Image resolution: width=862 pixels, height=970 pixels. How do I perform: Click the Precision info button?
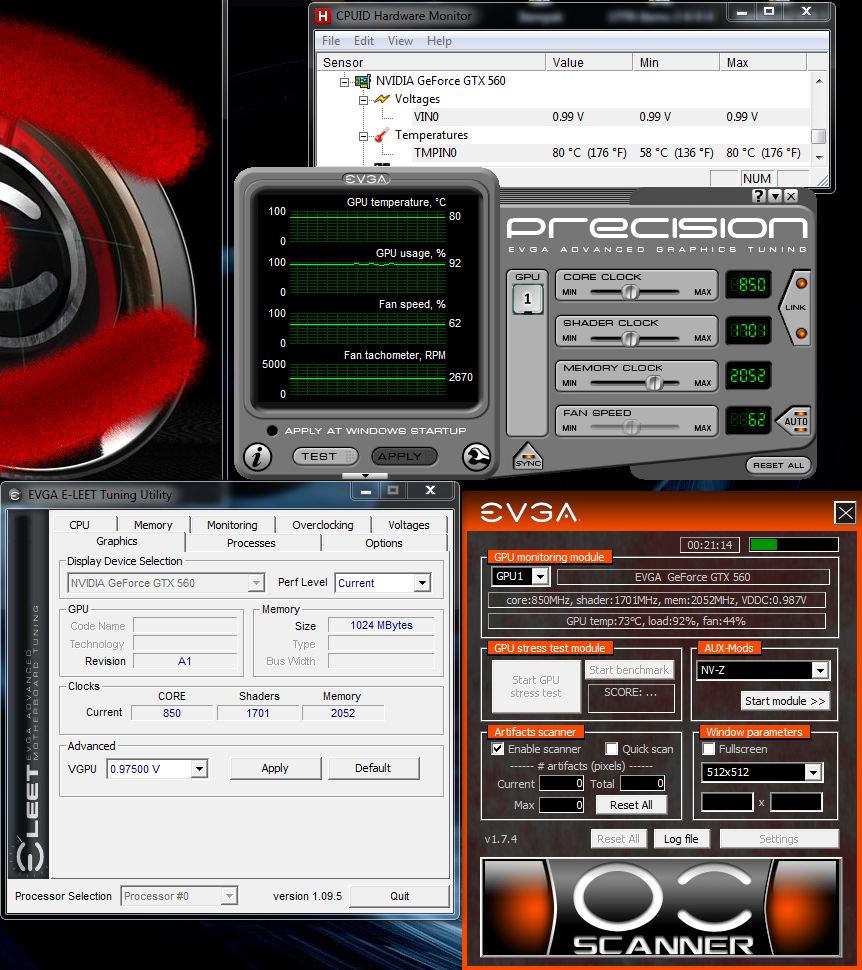click(x=257, y=457)
